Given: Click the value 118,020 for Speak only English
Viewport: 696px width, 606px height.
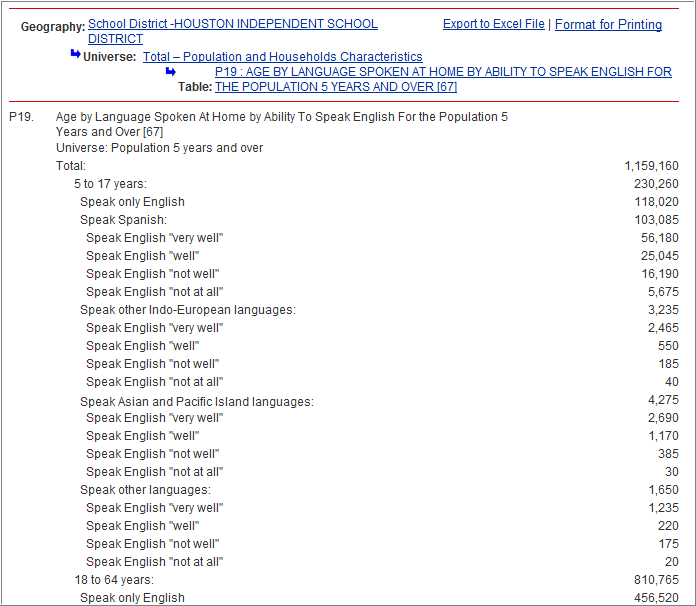Looking at the screenshot, I should tap(656, 202).
